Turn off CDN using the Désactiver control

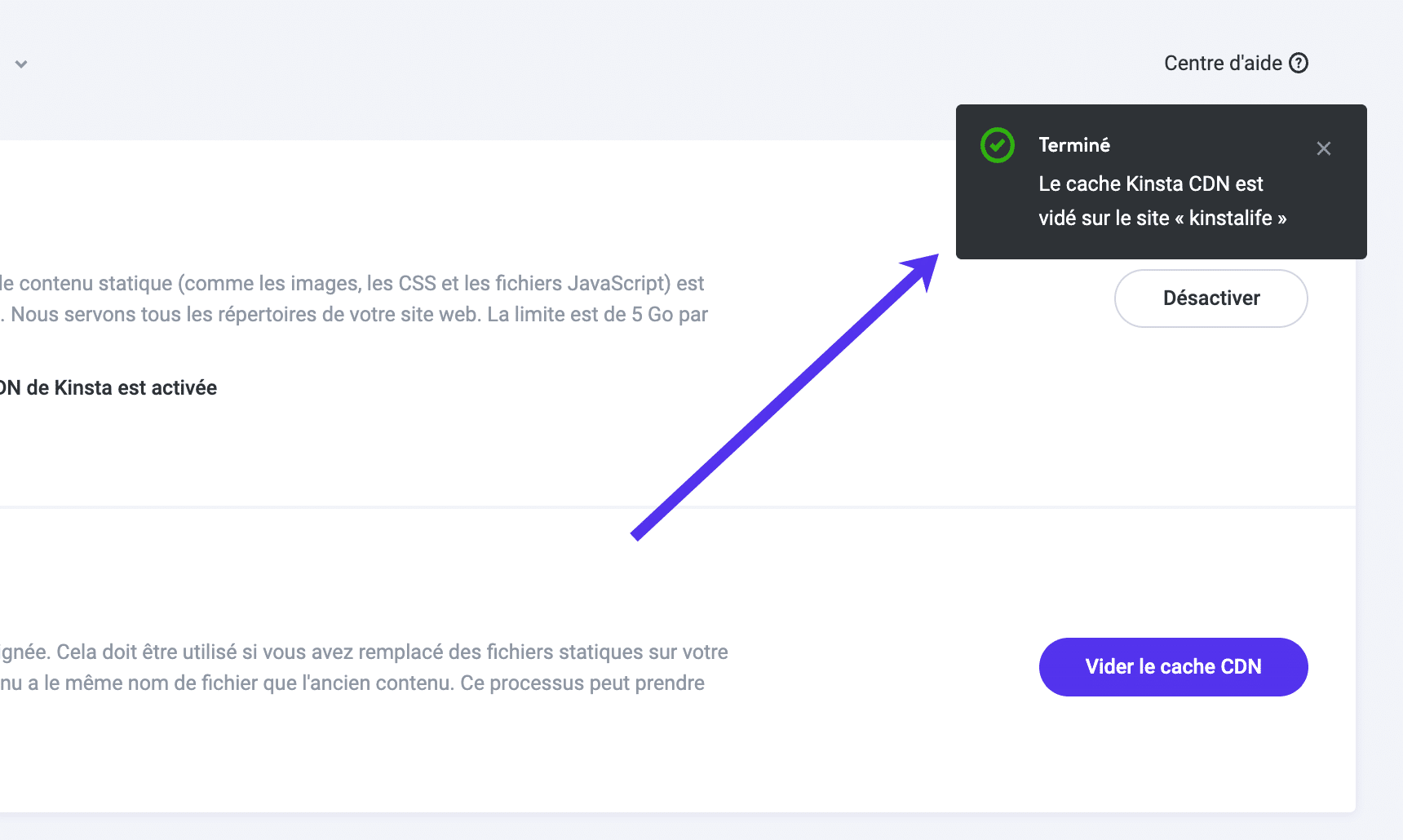(x=1210, y=298)
